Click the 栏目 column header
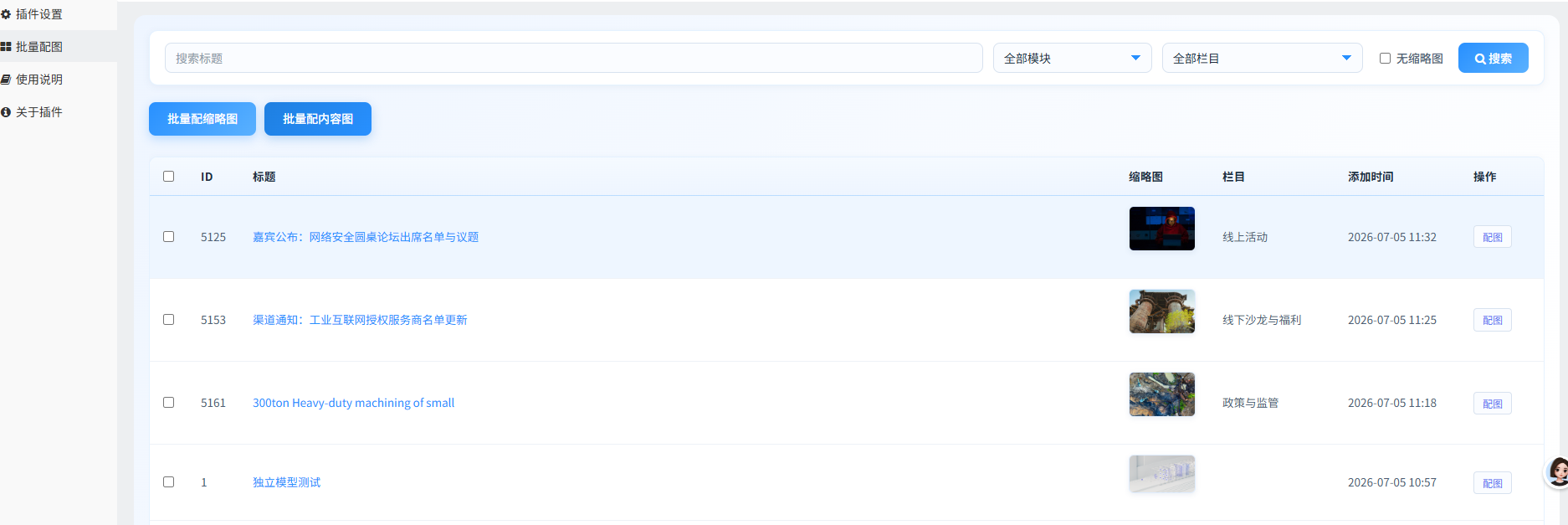 1233,177
